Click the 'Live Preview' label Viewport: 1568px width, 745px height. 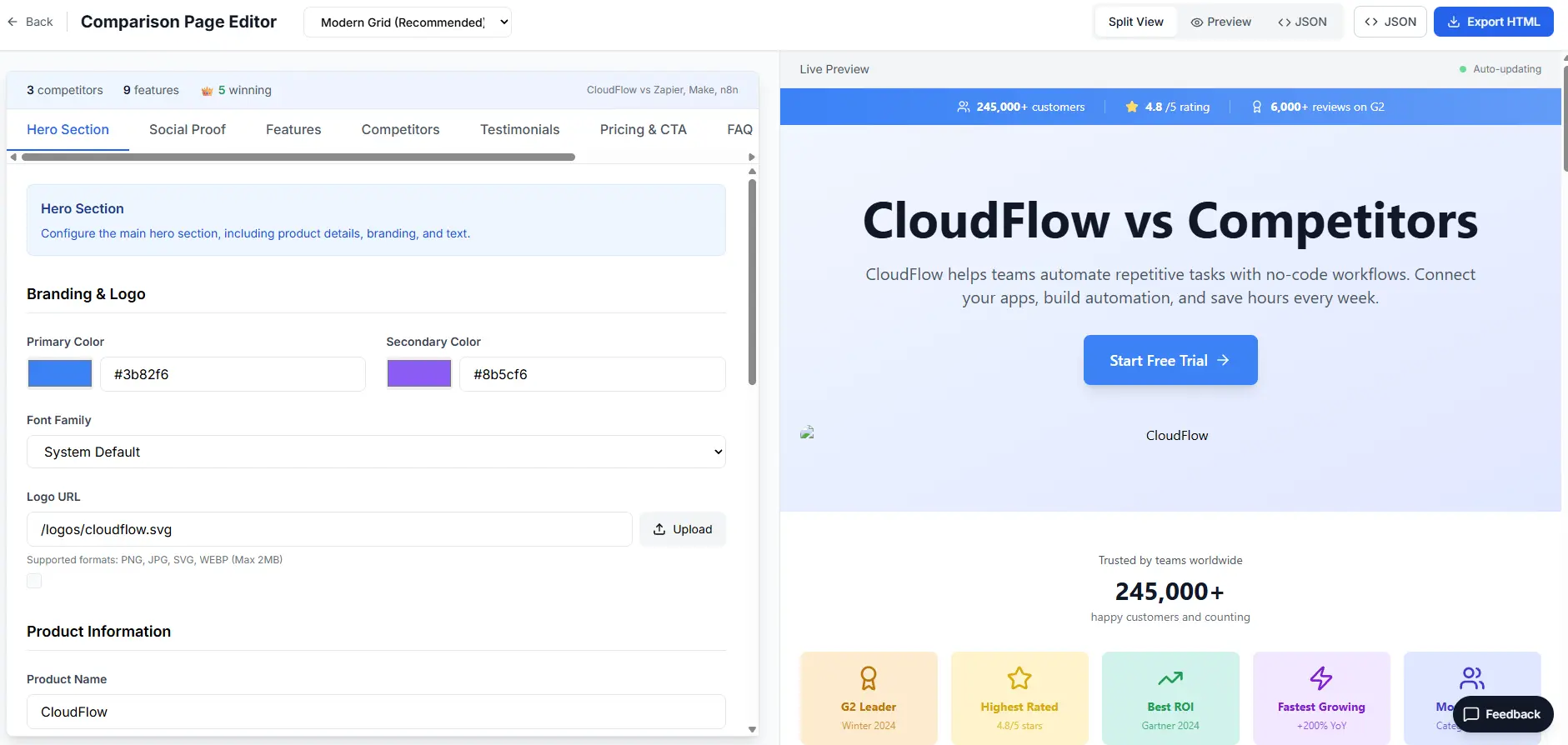tap(834, 69)
